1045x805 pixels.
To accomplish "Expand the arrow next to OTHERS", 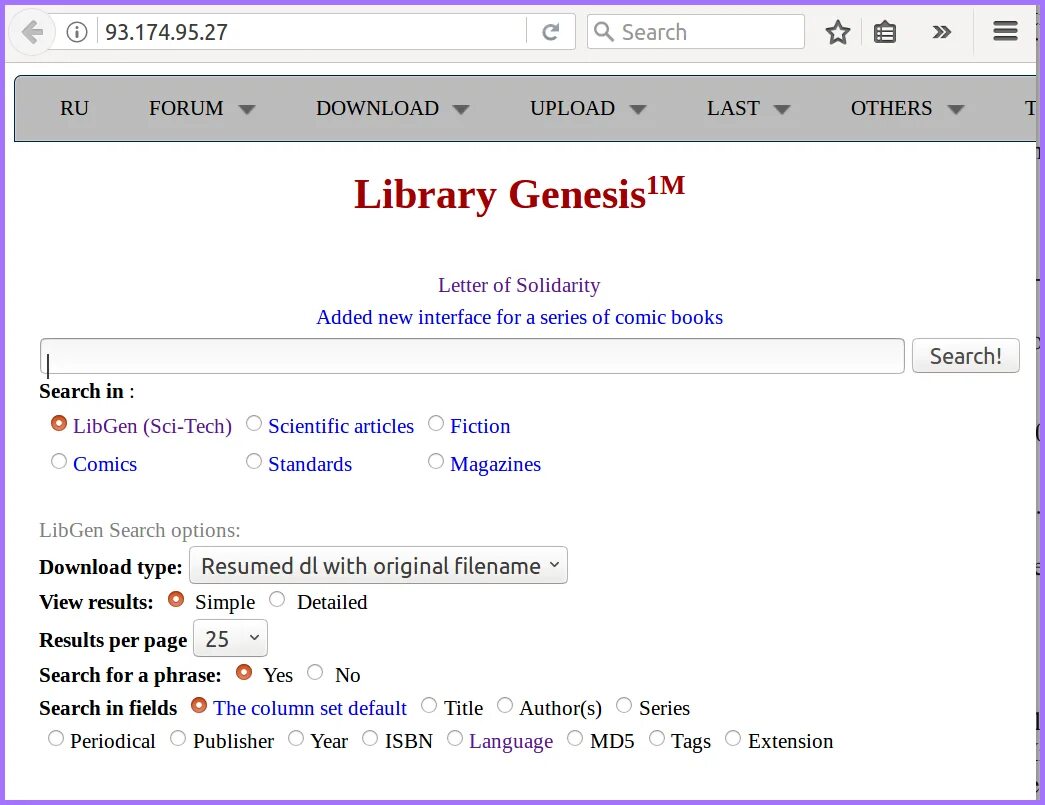I will pos(956,109).
